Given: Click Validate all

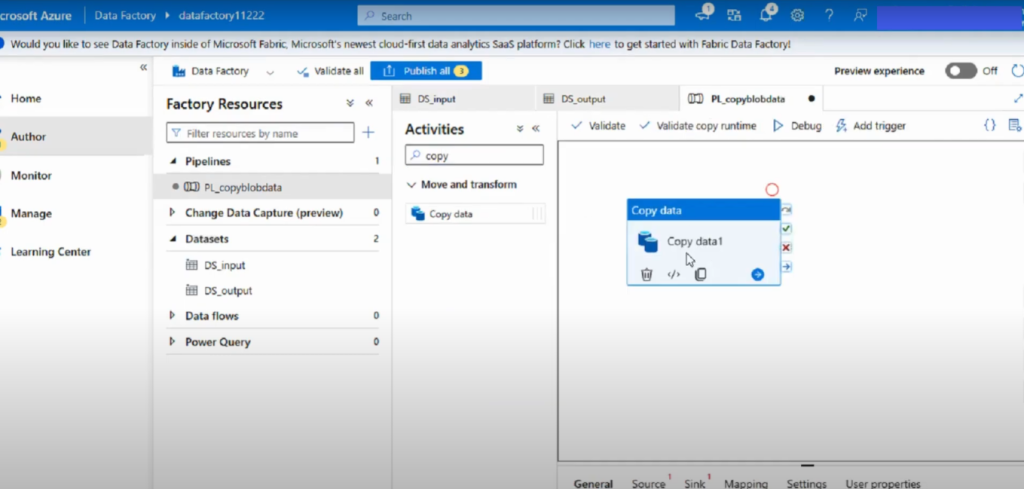Looking at the screenshot, I should (x=330, y=71).
